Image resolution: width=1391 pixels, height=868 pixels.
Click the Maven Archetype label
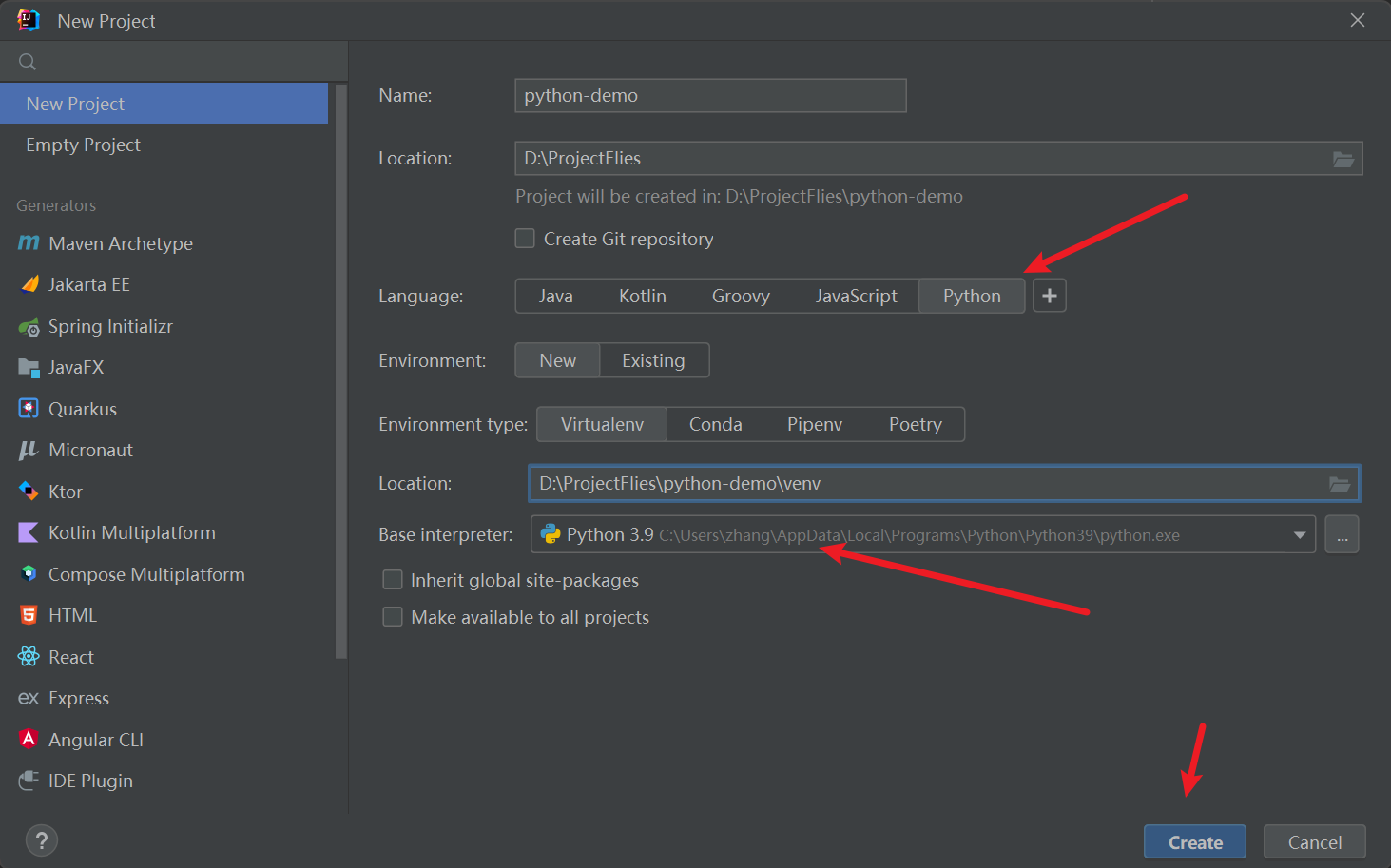[x=121, y=243]
